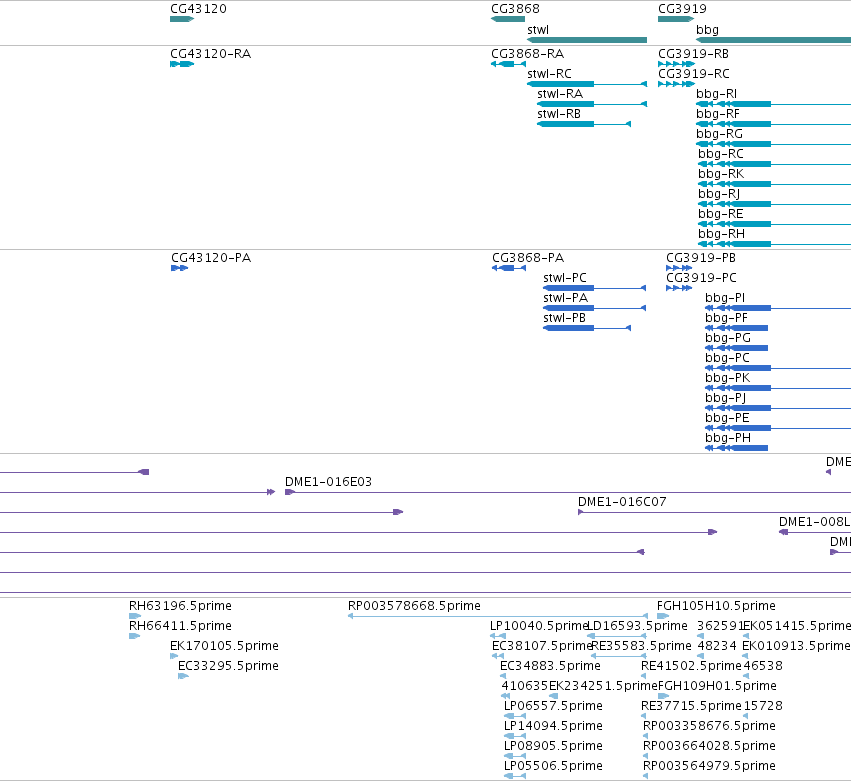Click EST LP08905.5prime
851x781 pixels.
point(515,757)
